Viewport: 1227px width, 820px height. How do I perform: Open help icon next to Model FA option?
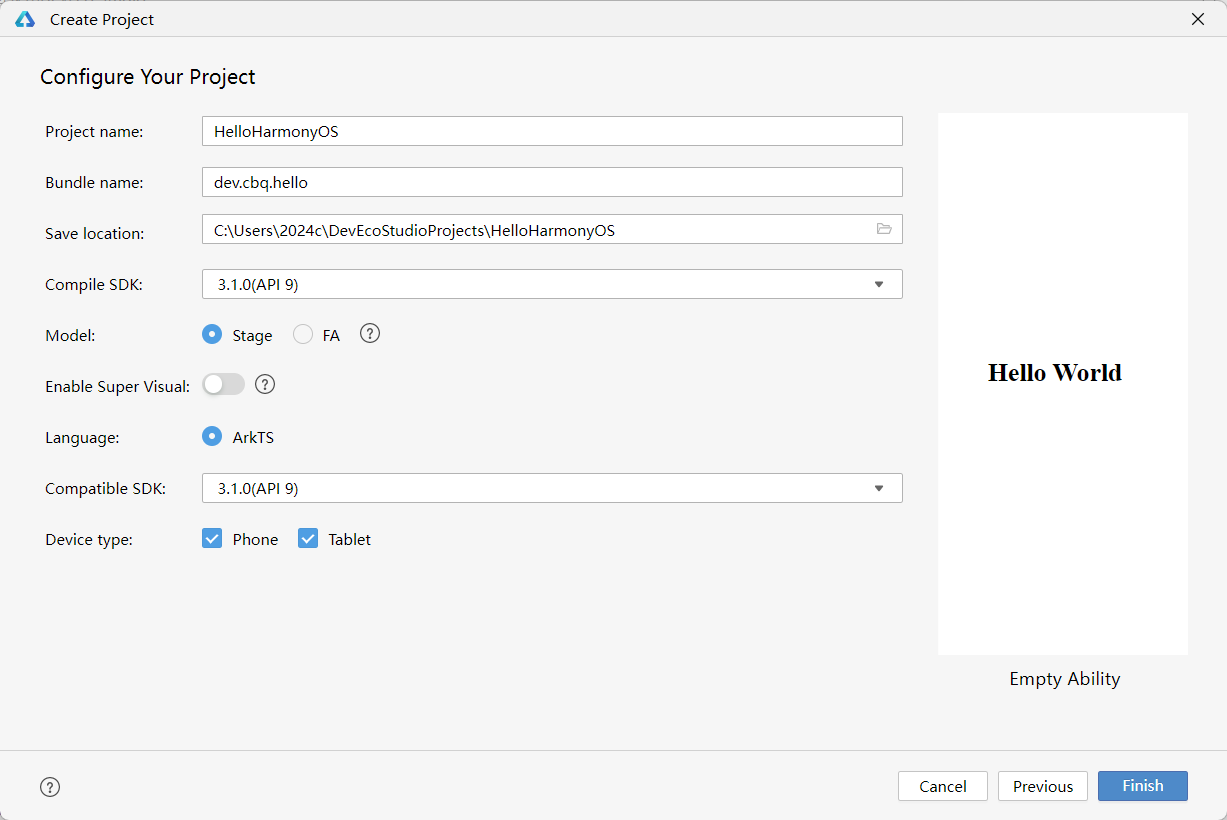coord(370,334)
